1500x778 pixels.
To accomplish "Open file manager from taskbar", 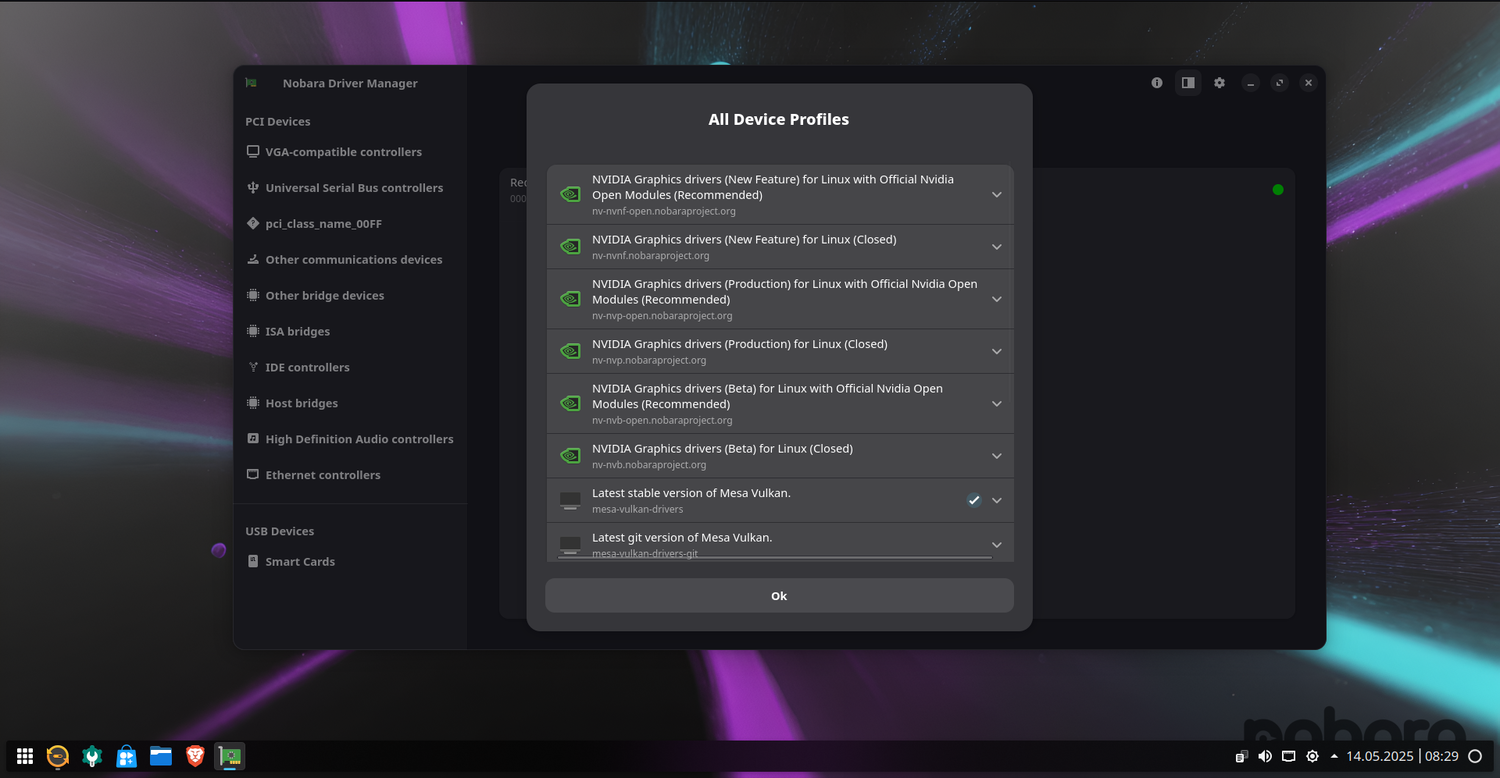I will (x=161, y=756).
